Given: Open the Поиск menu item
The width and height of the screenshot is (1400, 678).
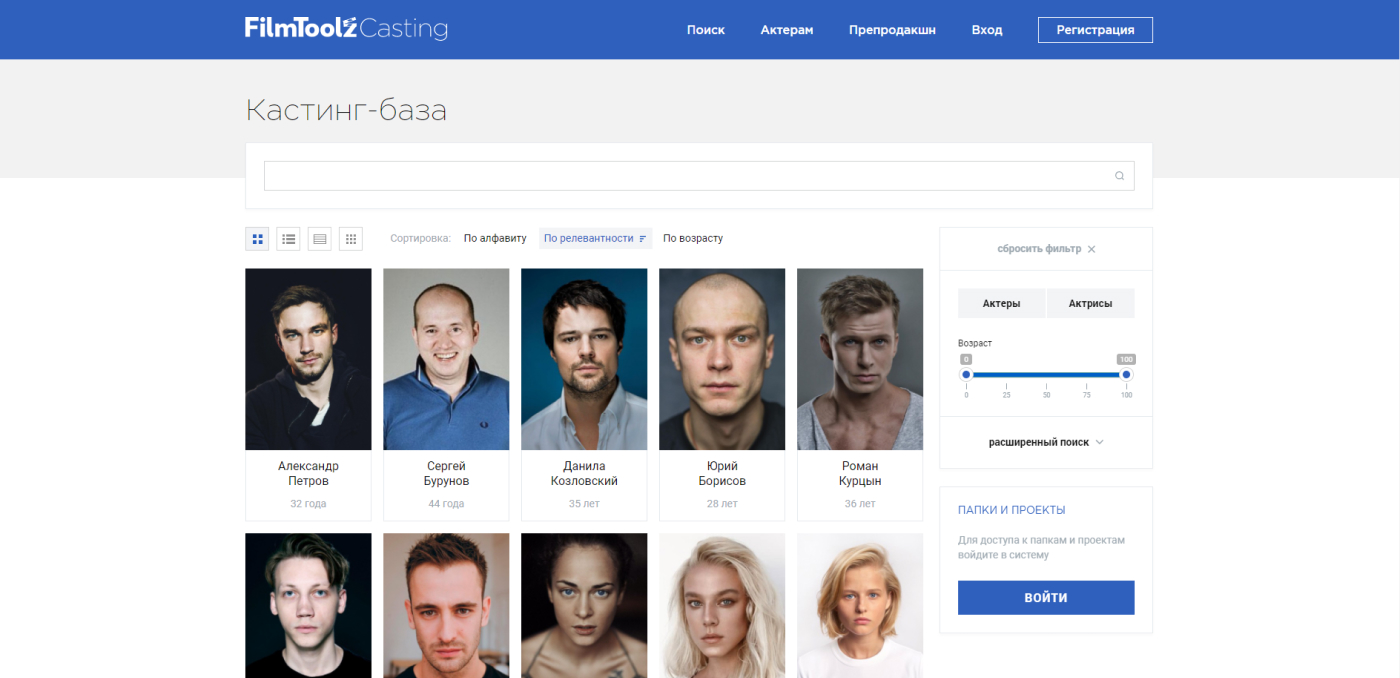Looking at the screenshot, I should (706, 30).
